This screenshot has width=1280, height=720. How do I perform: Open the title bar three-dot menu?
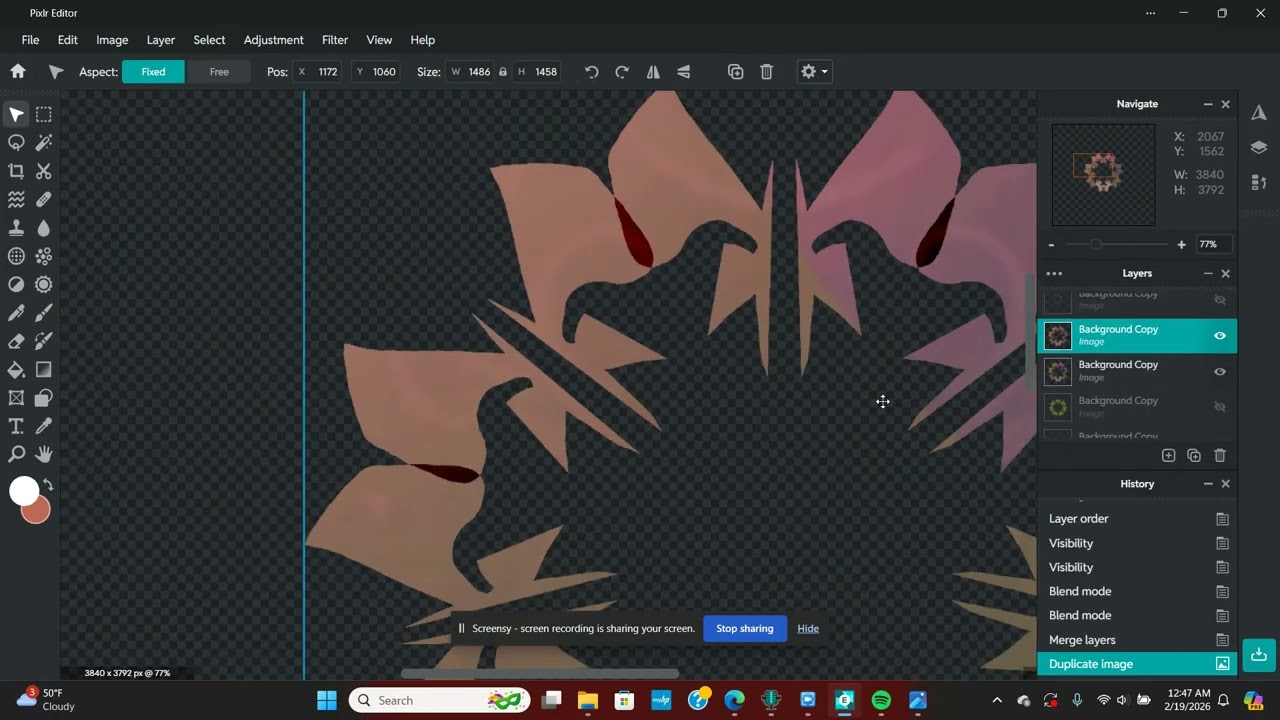coord(1150,13)
